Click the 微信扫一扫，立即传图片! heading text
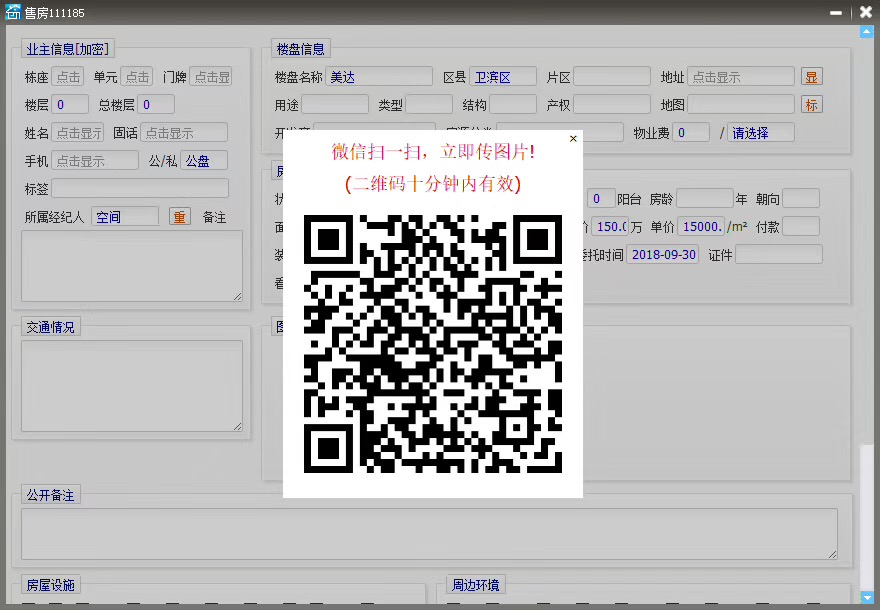The height and width of the screenshot is (610, 880). click(x=433, y=152)
